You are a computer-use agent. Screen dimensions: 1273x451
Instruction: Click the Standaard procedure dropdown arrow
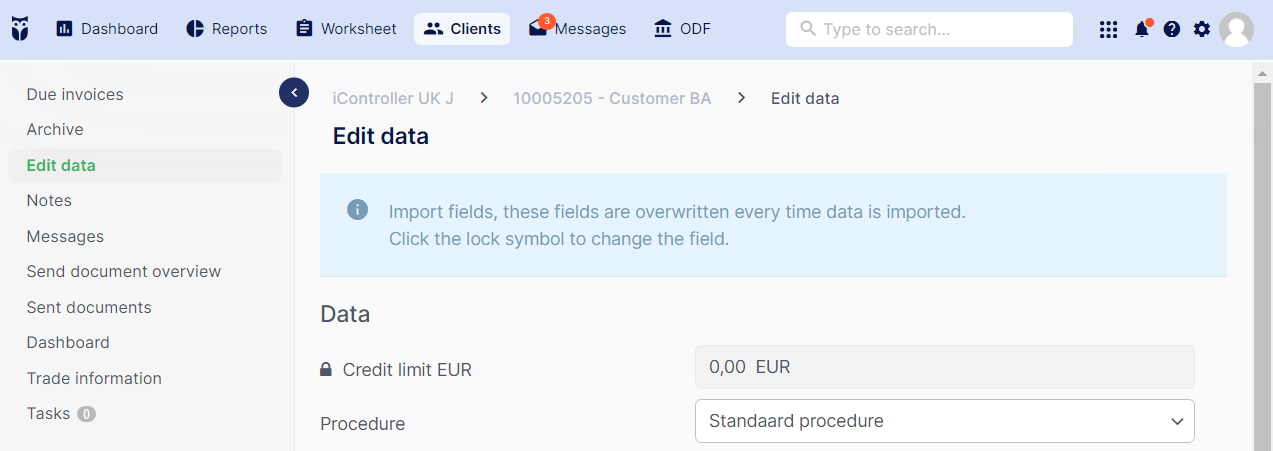(x=1176, y=422)
